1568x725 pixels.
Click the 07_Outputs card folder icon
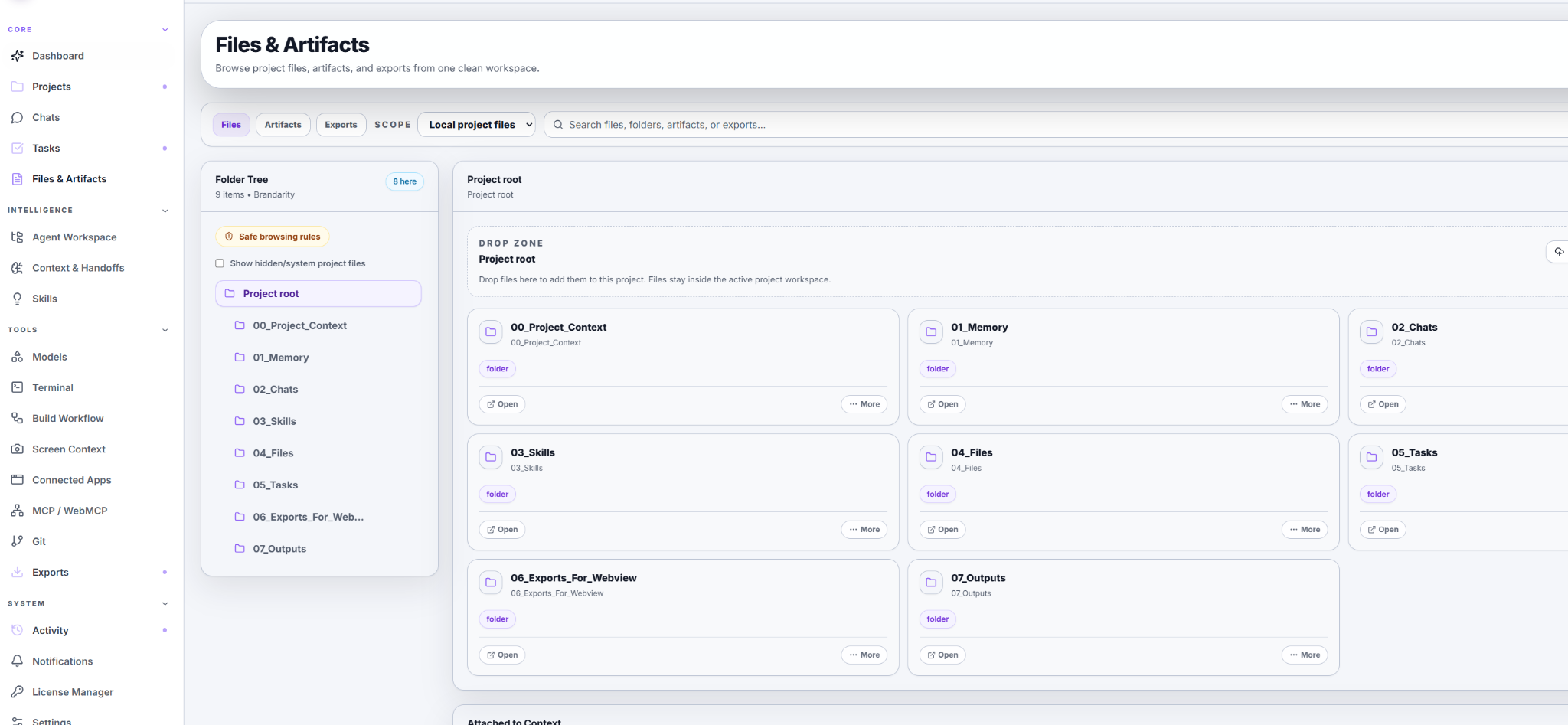pos(931,583)
